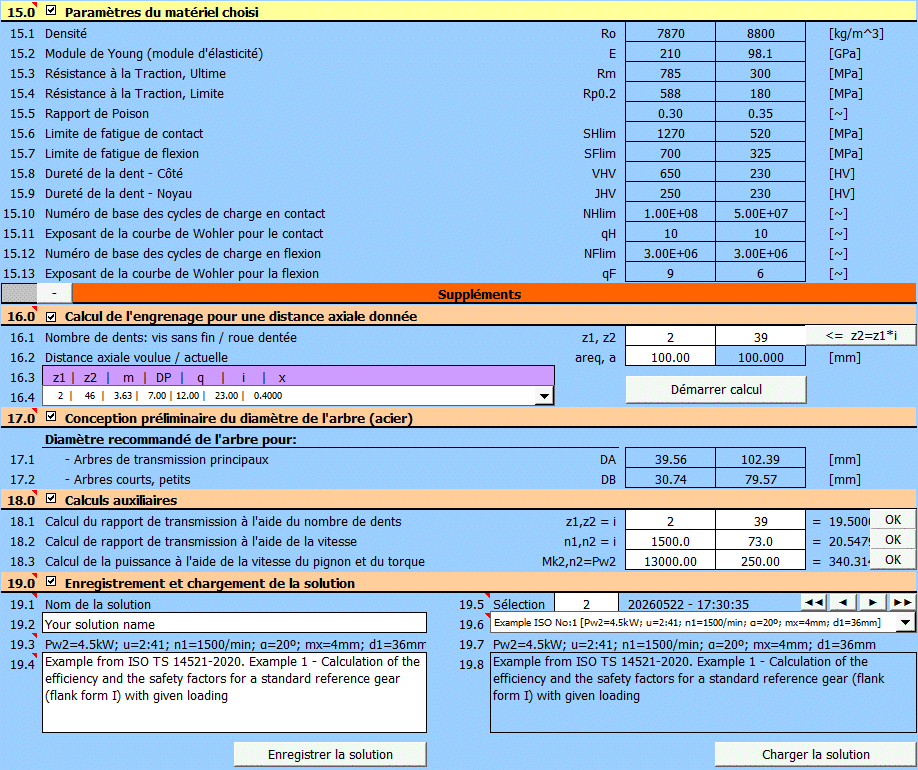
Task: Jump to last solution with double-right arrow
Action: (x=902, y=602)
